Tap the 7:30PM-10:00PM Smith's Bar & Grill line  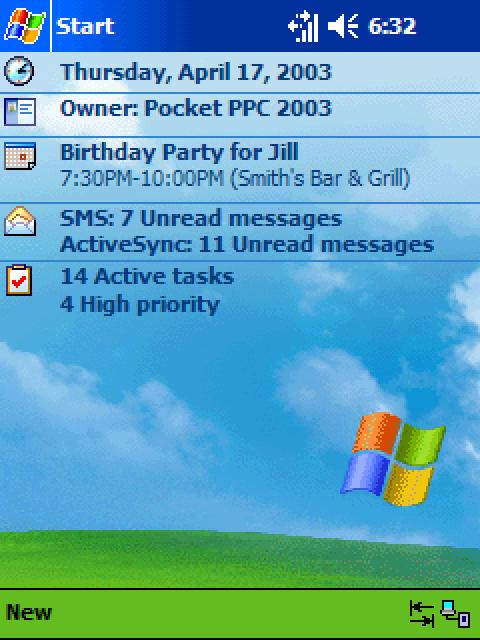tap(235, 179)
